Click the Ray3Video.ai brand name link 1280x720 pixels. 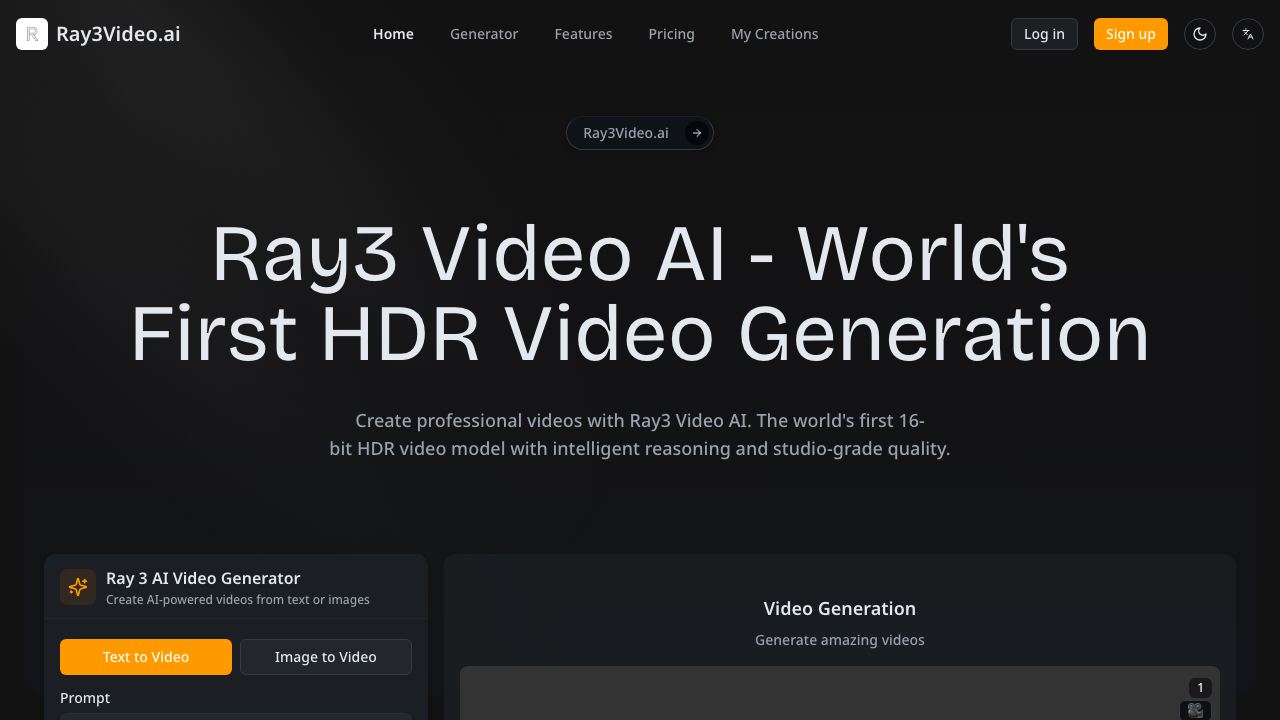point(118,34)
